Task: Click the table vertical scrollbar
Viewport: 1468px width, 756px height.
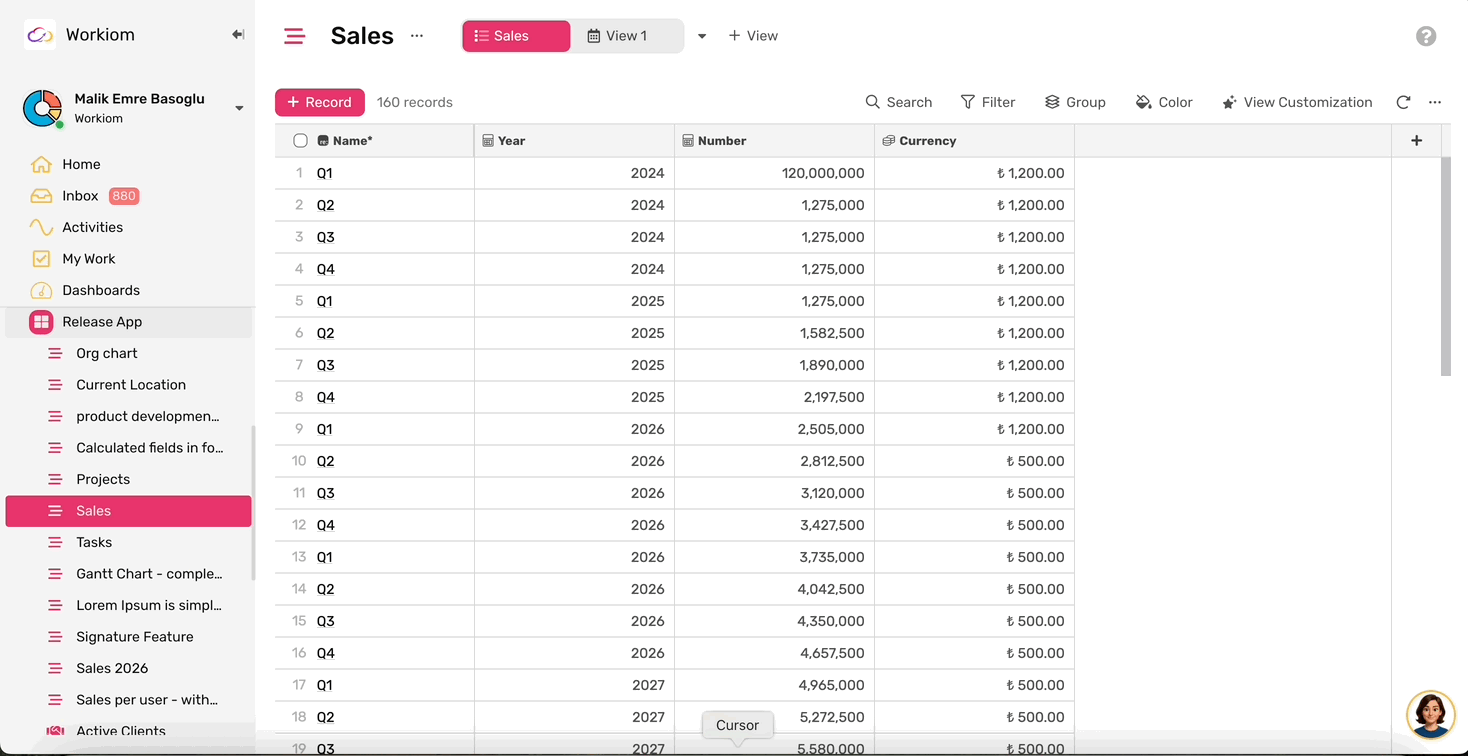Action: pos(1445,266)
